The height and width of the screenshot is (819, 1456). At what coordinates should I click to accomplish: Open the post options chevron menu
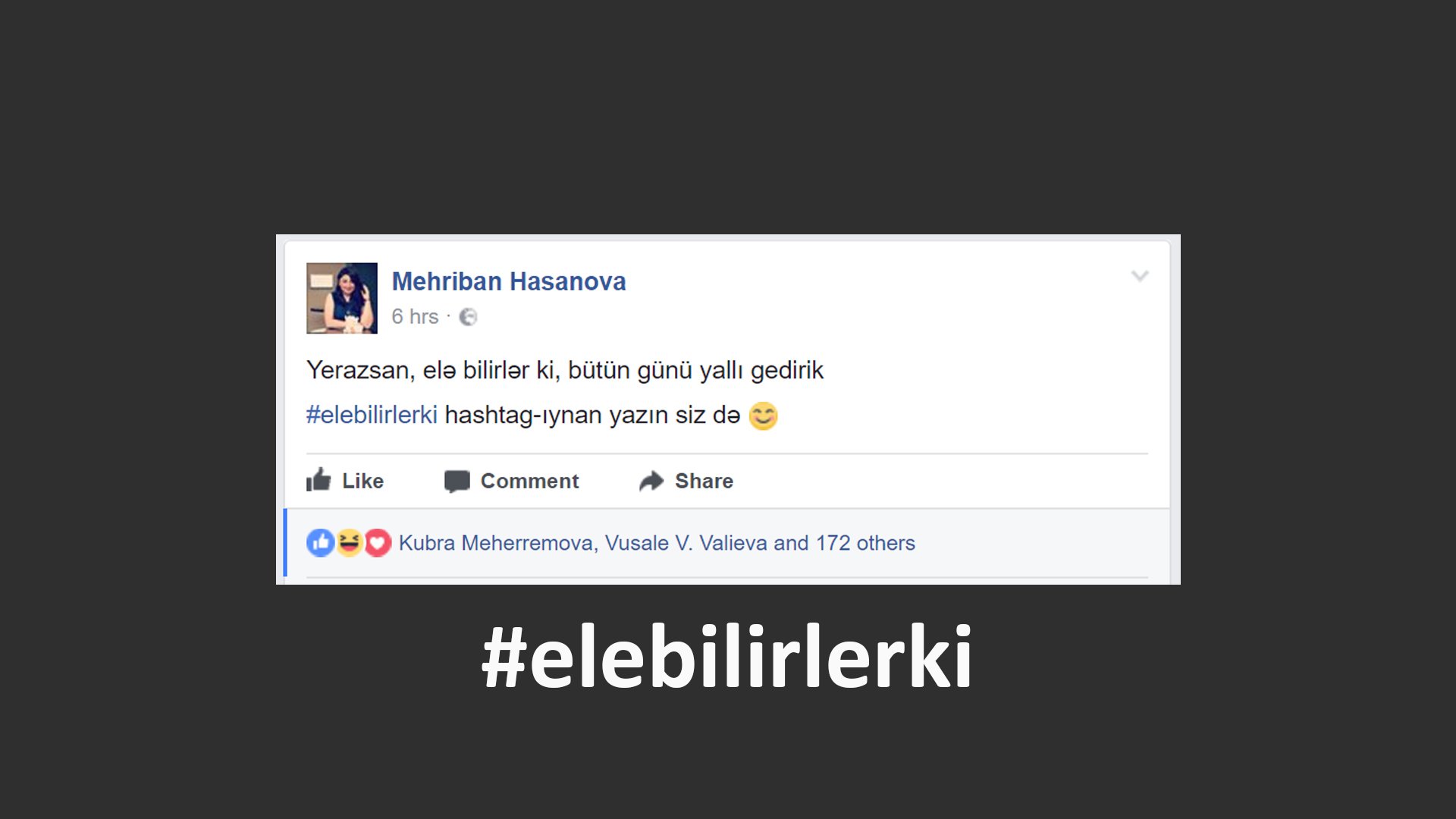coord(1140,276)
